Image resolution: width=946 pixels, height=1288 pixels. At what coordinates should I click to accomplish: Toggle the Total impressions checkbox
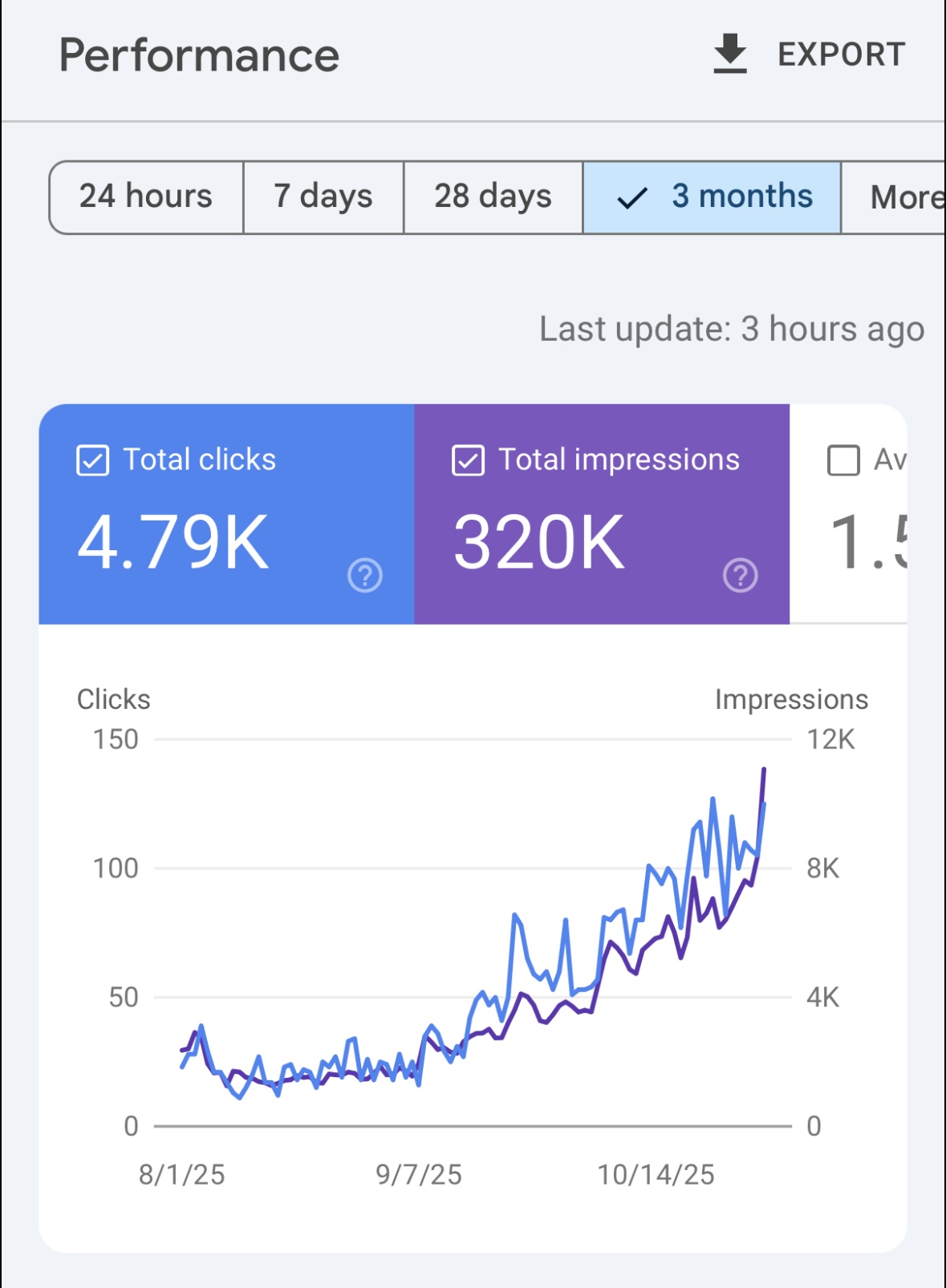(x=468, y=461)
